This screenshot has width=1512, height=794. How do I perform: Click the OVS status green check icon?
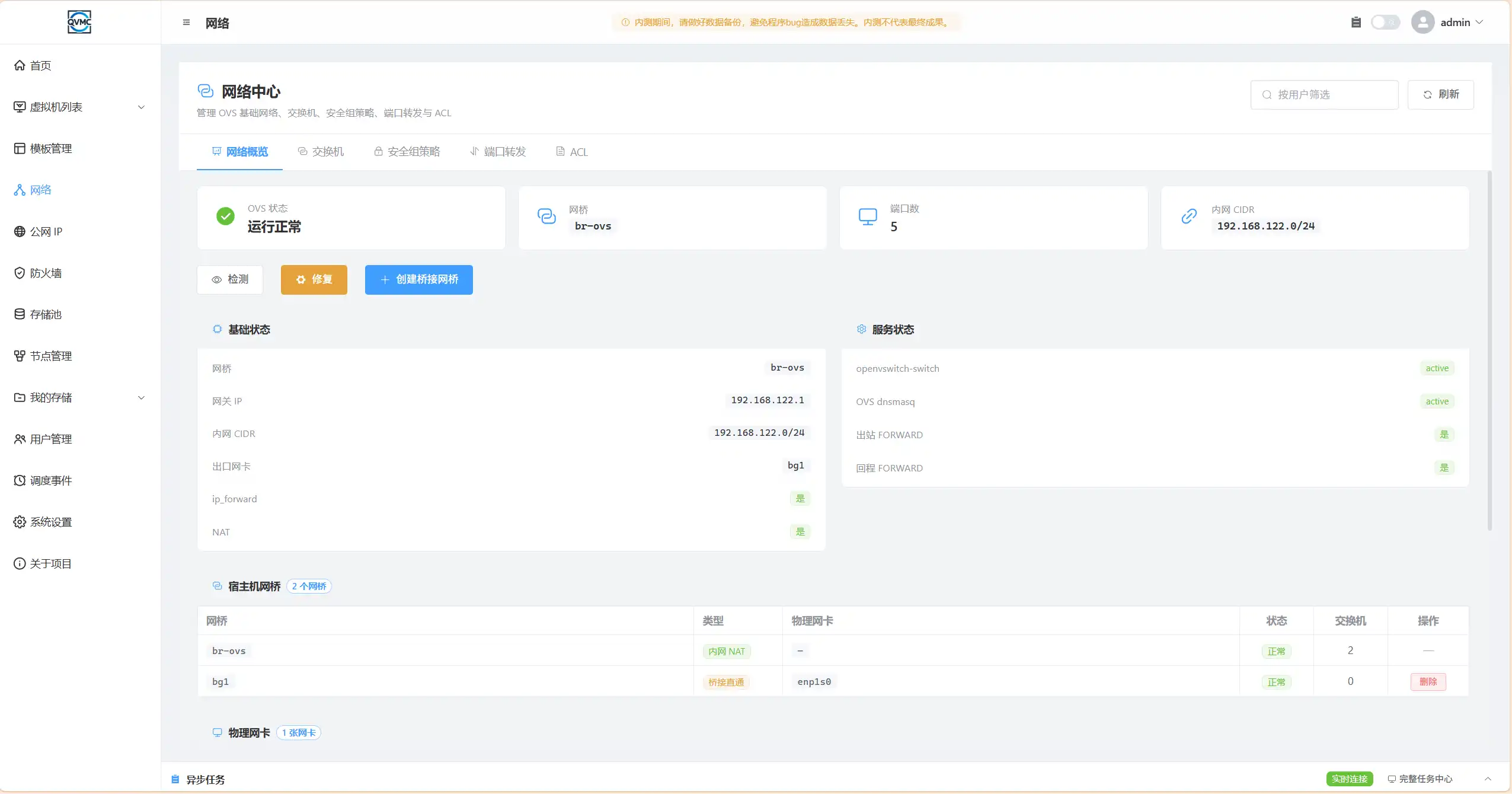[225, 216]
